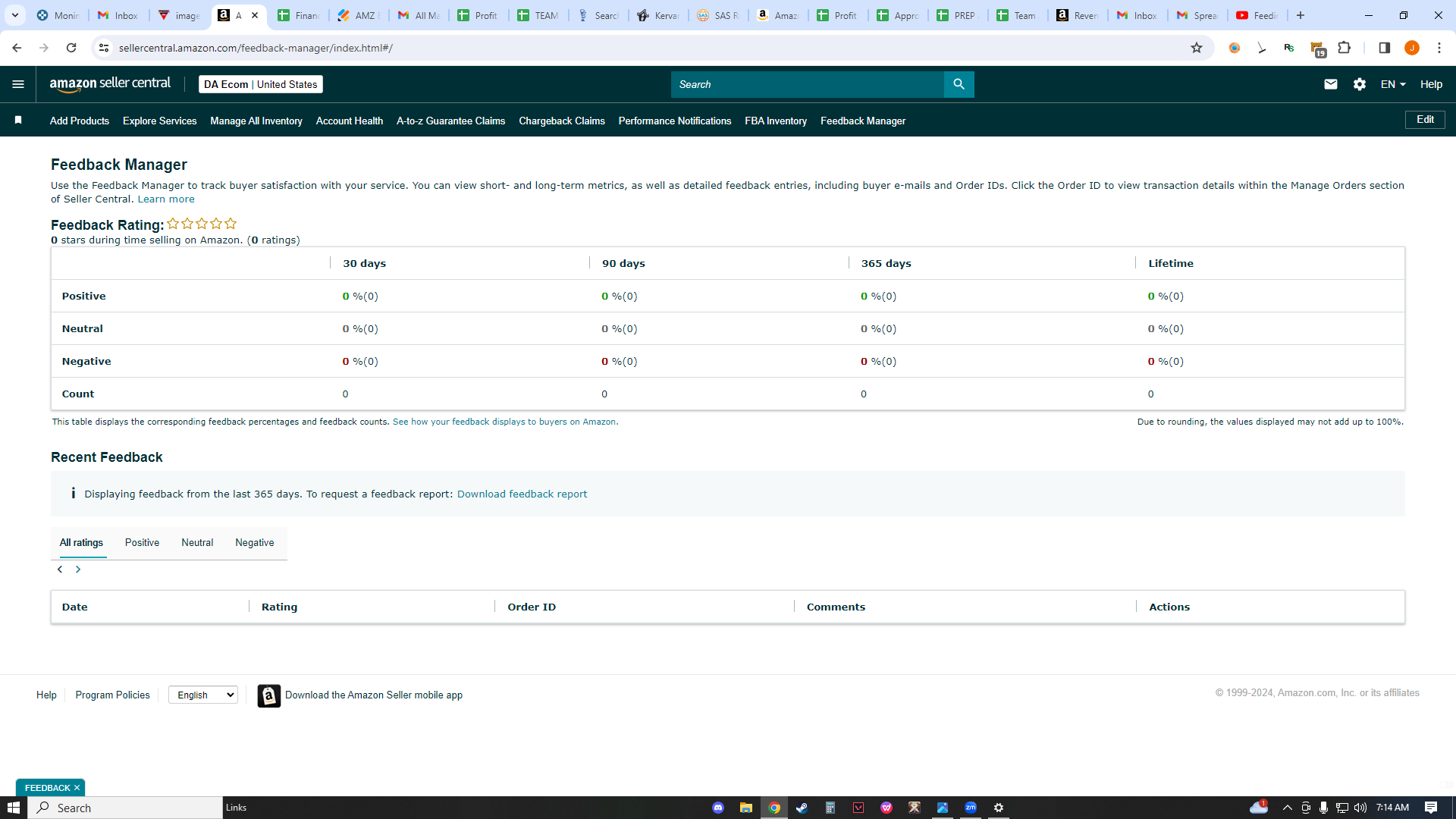Open A-to-z Guarantee Claims

click(x=450, y=121)
